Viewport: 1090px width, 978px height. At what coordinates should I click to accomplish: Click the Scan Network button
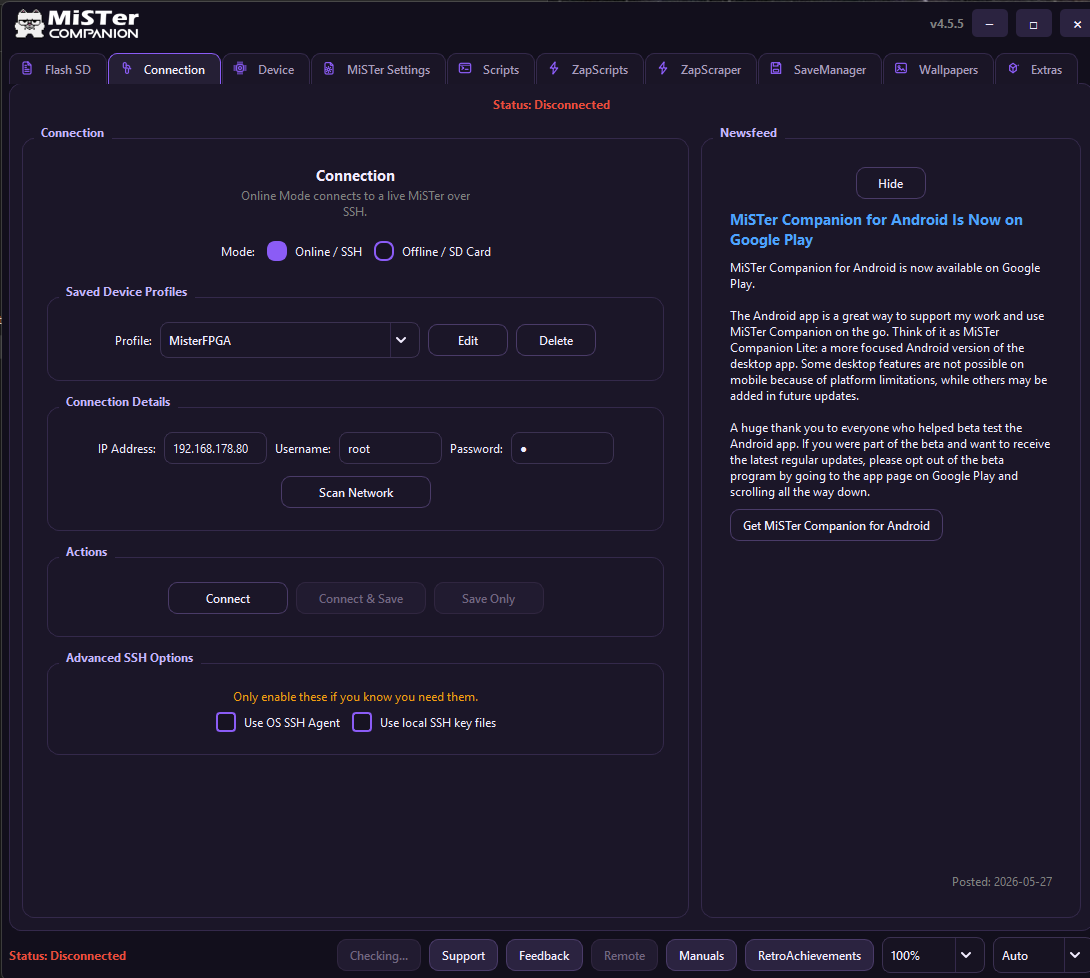[356, 492]
